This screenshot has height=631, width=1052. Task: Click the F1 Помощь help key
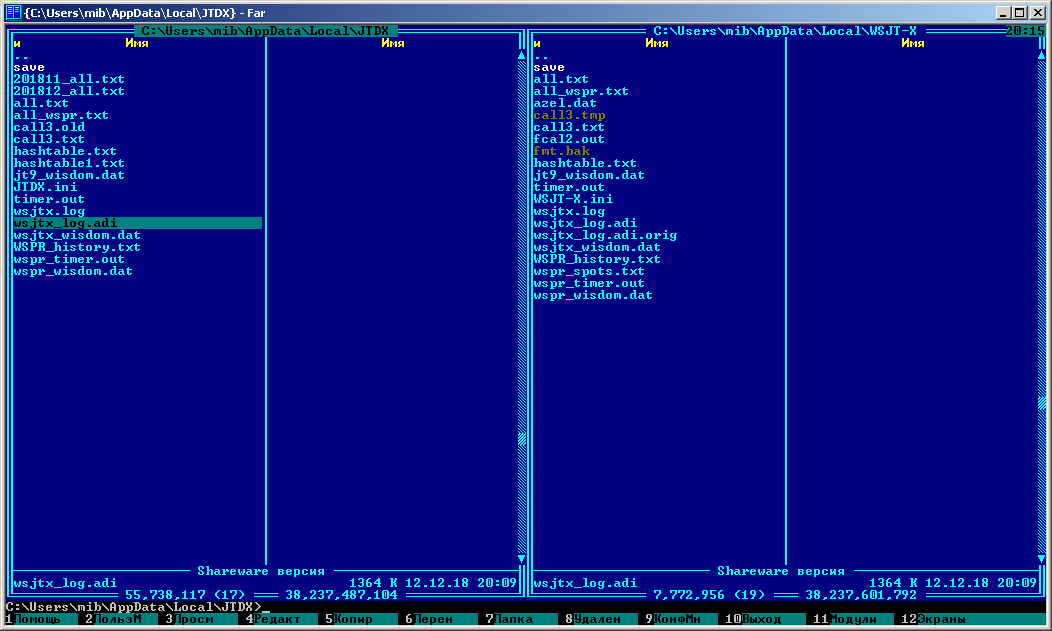36,620
